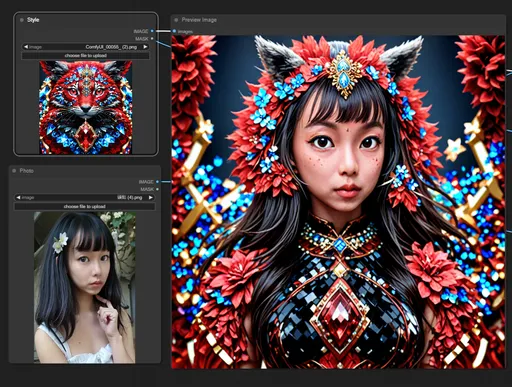Select previous image in Photo node
512x387 pixels.
point(18,197)
